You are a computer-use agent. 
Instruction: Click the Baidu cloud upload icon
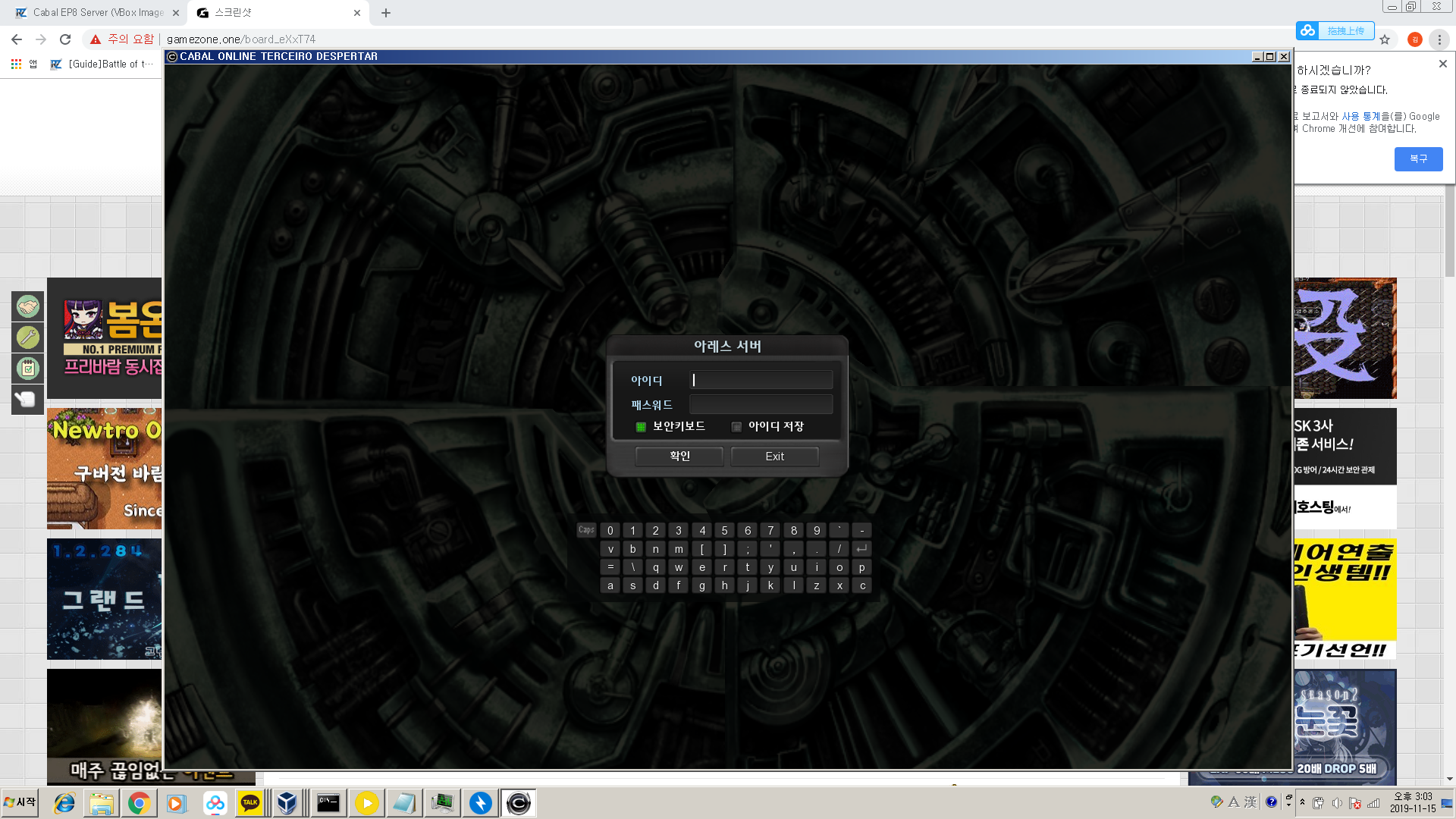(1307, 30)
